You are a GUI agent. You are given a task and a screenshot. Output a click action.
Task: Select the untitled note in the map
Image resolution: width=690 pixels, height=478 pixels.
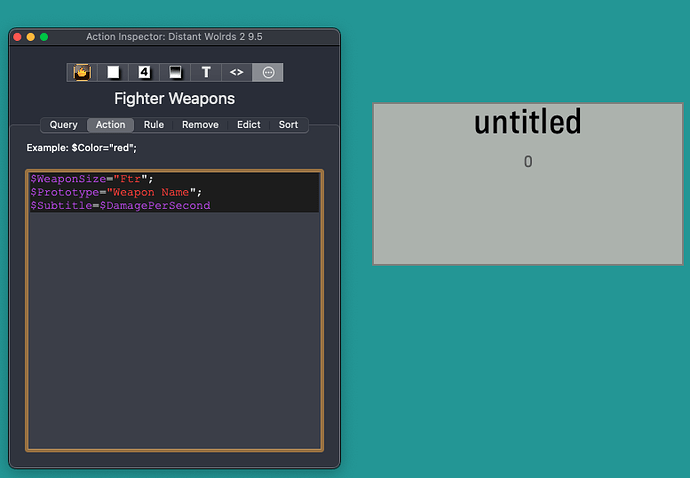[x=528, y=184]
